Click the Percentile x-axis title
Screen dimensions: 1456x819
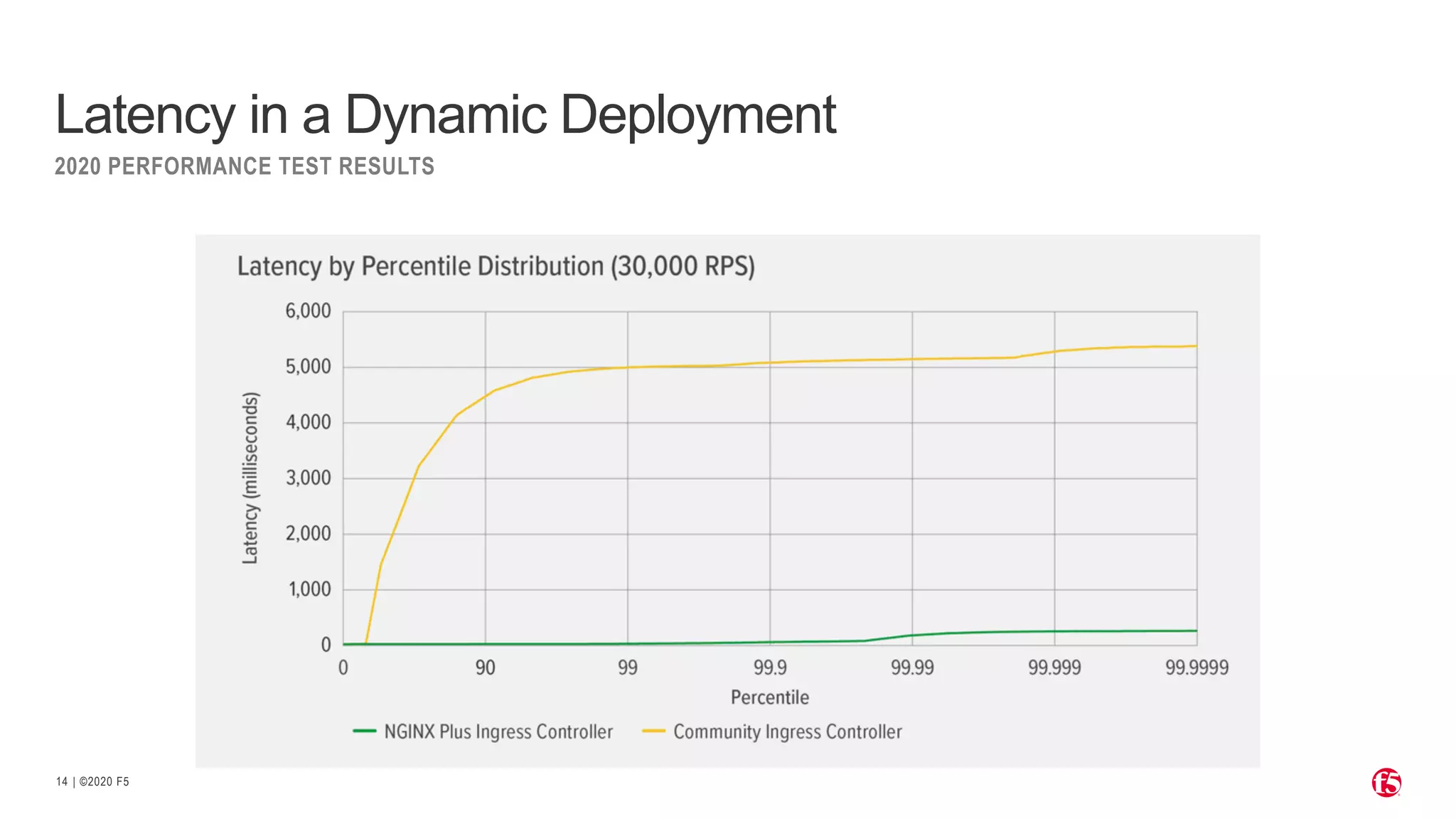coord(769,697)
